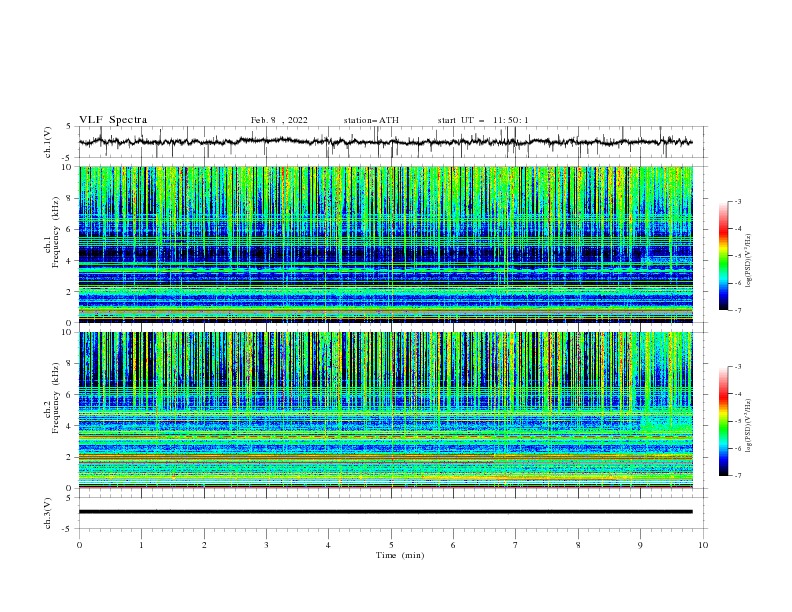Image resolution: width=792 pixels, height=612 pixels.
Task: Click the '-7' label on ch.2 colorbar
Action: pos(738,476)
